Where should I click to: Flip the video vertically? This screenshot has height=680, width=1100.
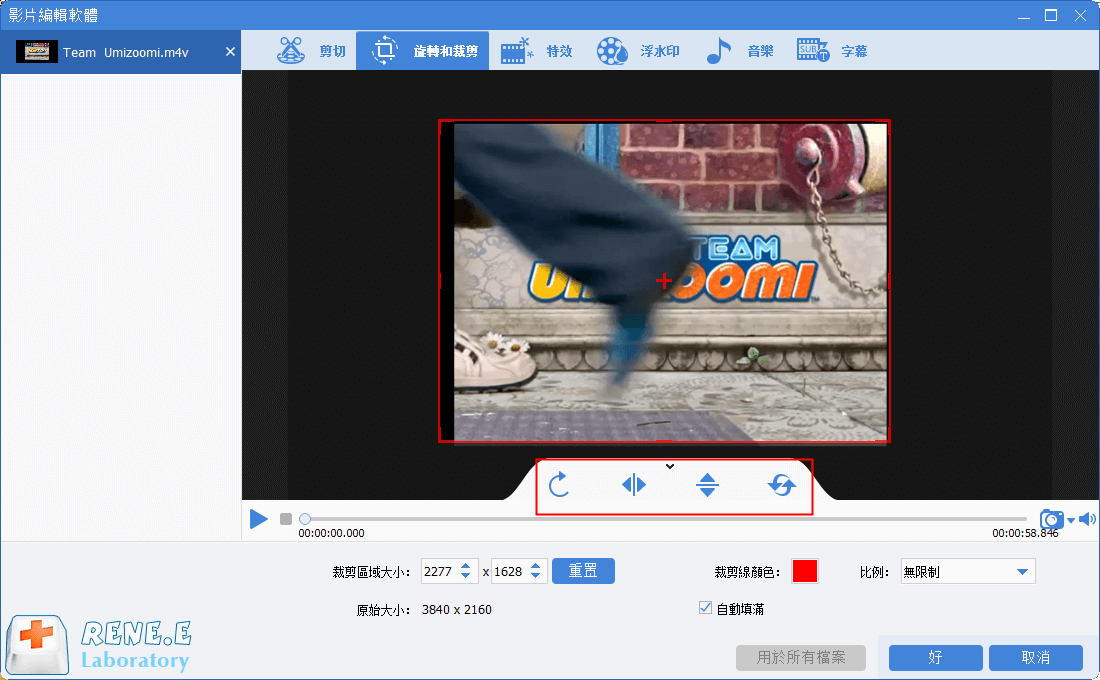tap(707, 484)
